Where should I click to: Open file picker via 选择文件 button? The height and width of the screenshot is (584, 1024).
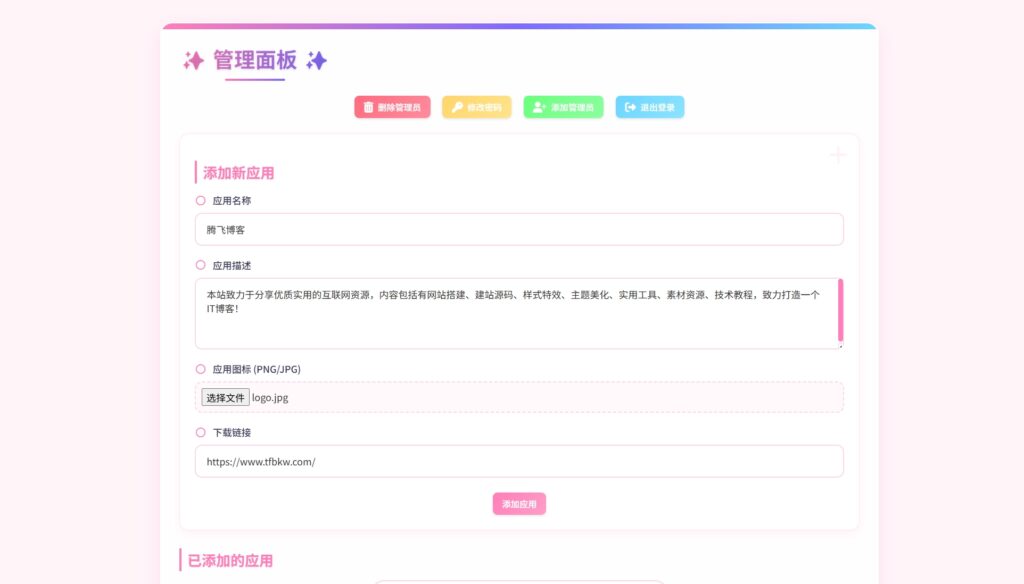(x=225, y=397)
